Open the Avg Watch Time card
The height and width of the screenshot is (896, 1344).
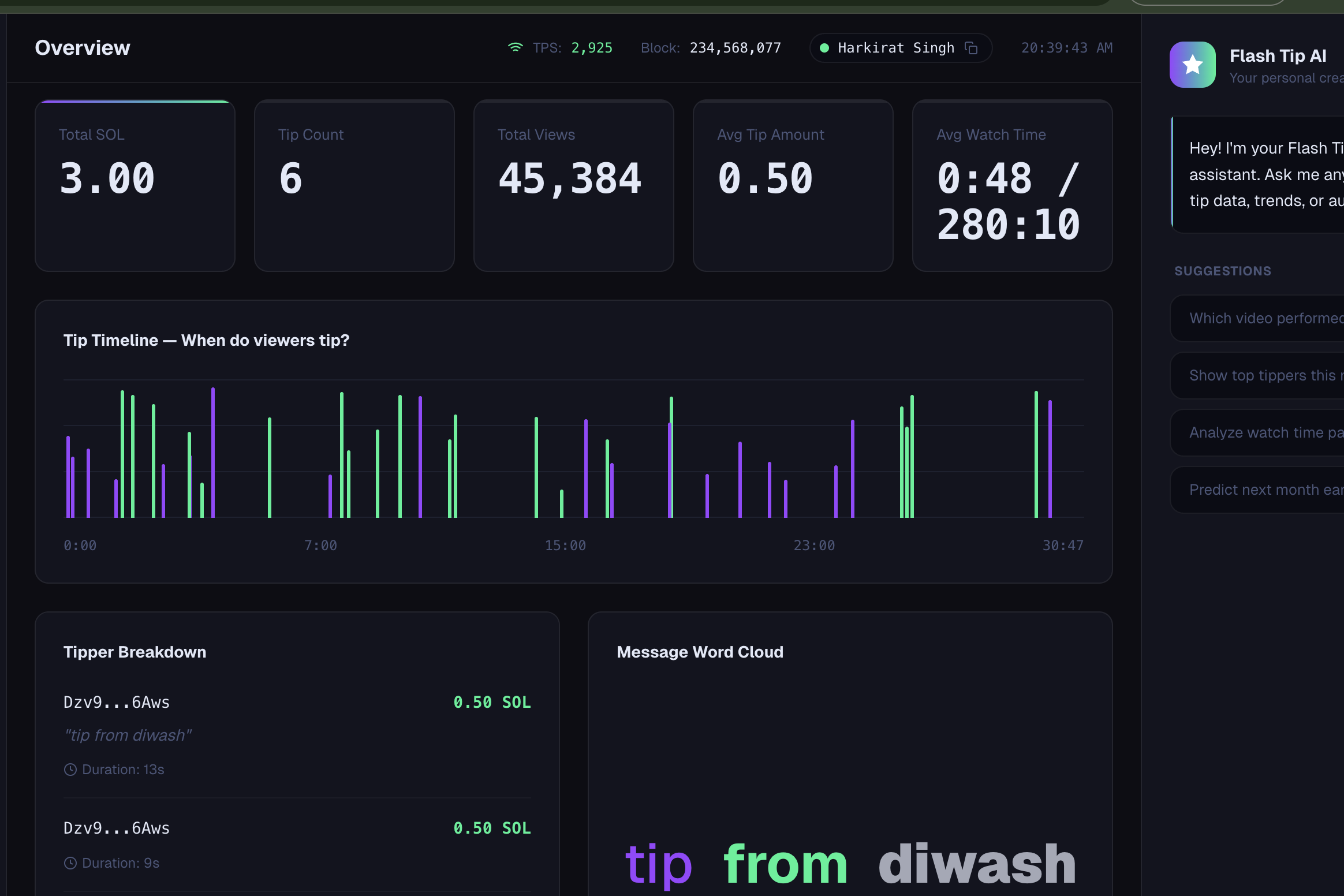(x=1013, y=185)
